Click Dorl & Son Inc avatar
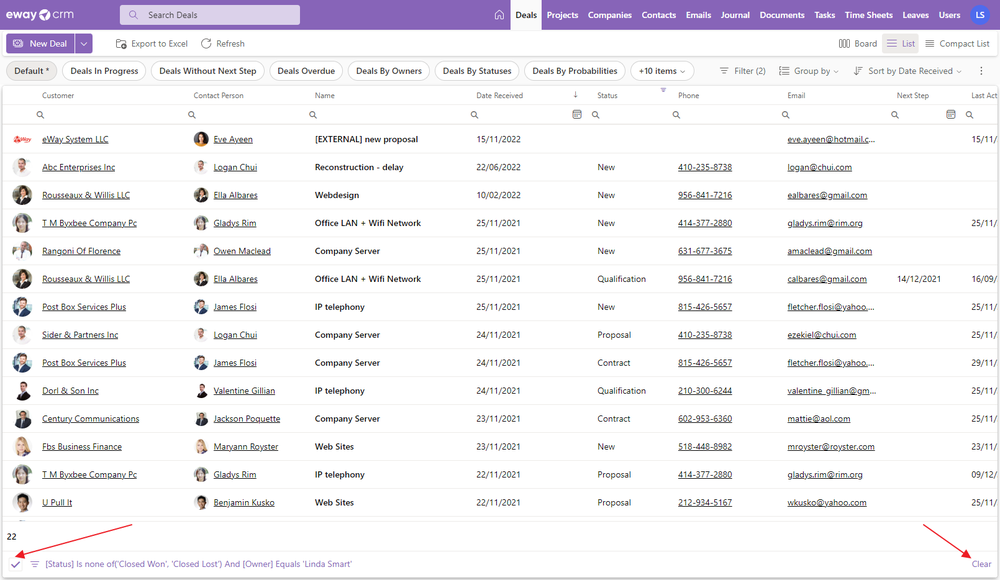The image size is (1000, 580). point(23,390)
